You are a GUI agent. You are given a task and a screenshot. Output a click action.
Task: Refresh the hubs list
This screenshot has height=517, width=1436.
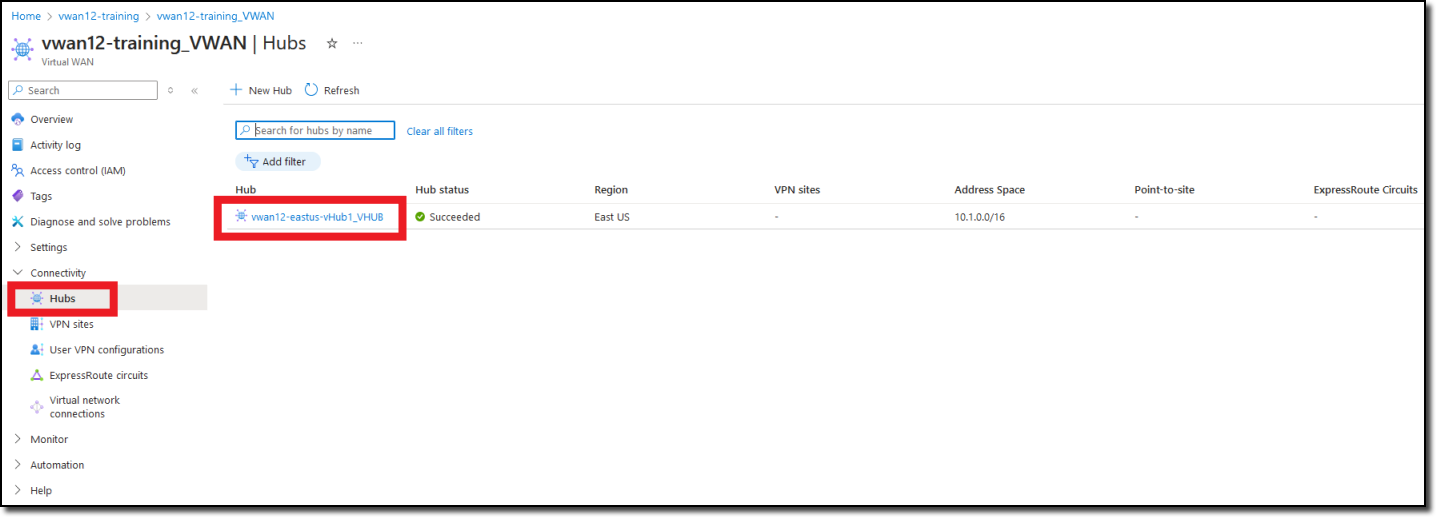coord(332,90)
